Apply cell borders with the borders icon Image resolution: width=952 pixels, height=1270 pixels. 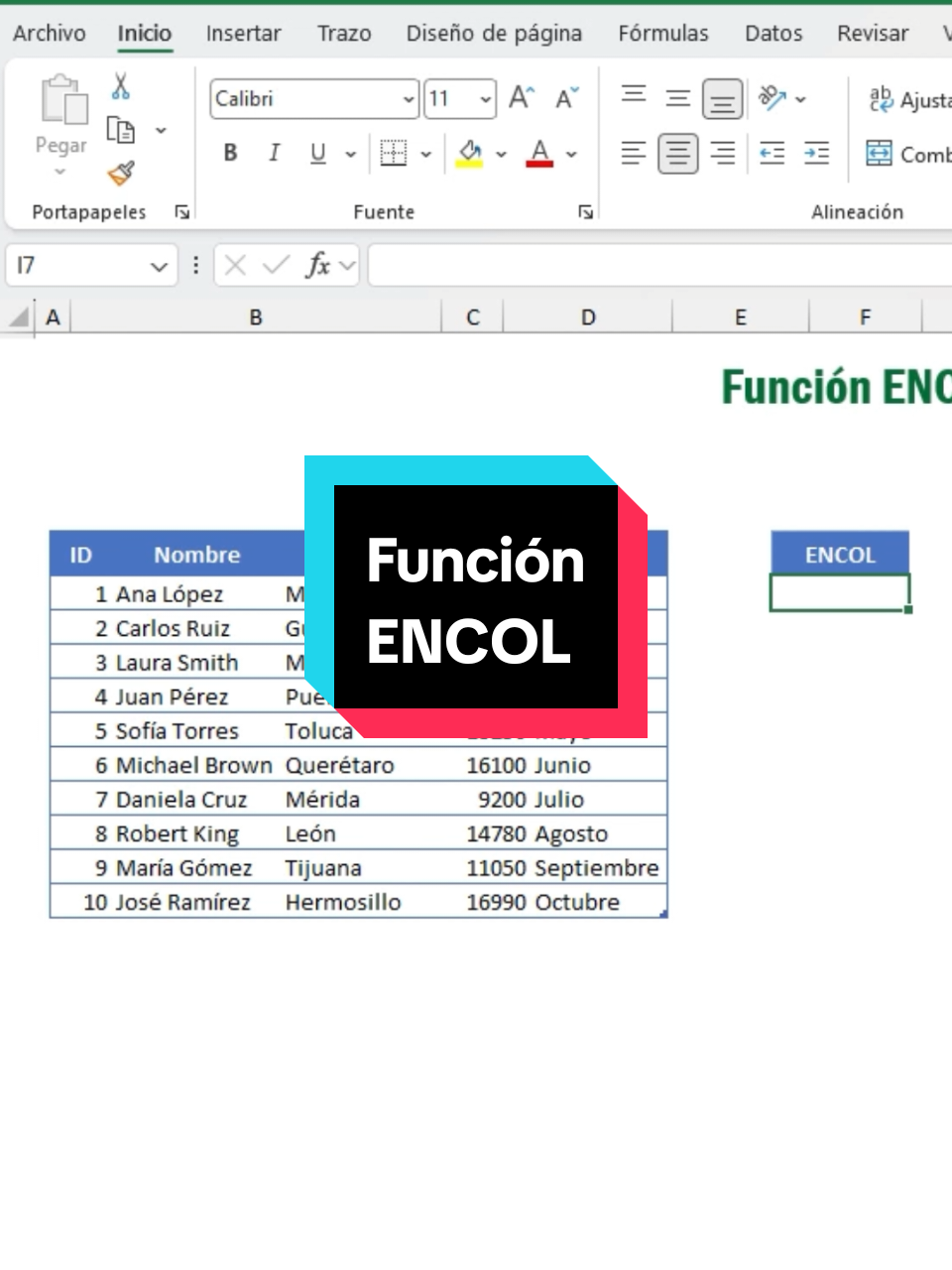point(394,153)
